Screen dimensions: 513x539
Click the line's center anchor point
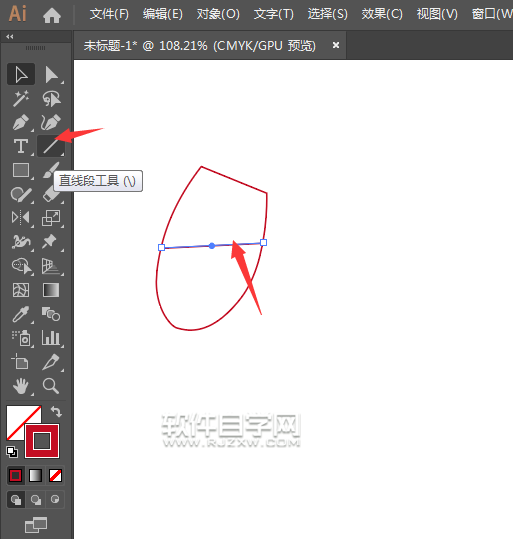(212, 245)
